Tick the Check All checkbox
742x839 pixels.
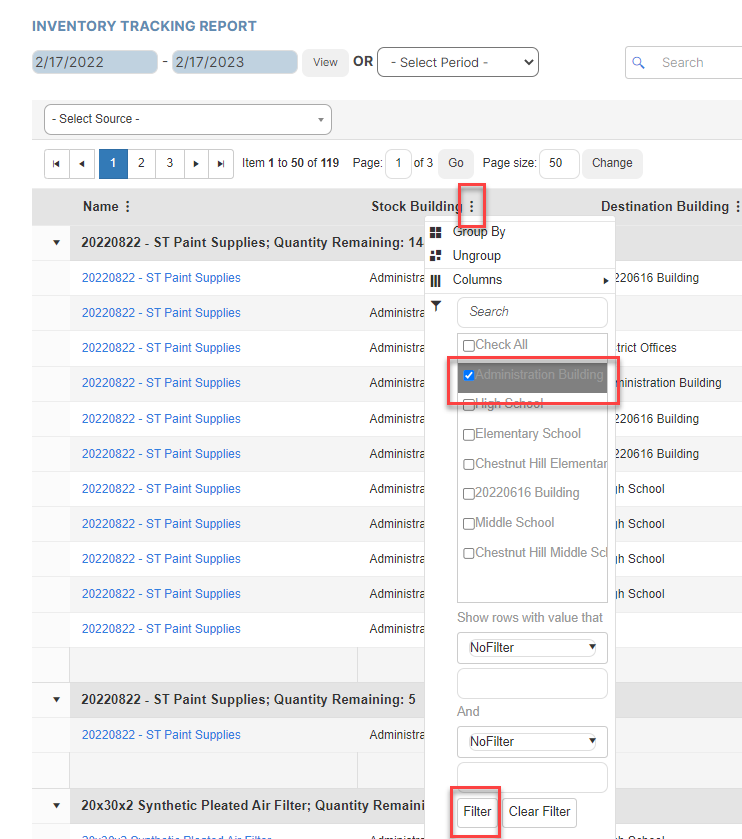(469, 346)
